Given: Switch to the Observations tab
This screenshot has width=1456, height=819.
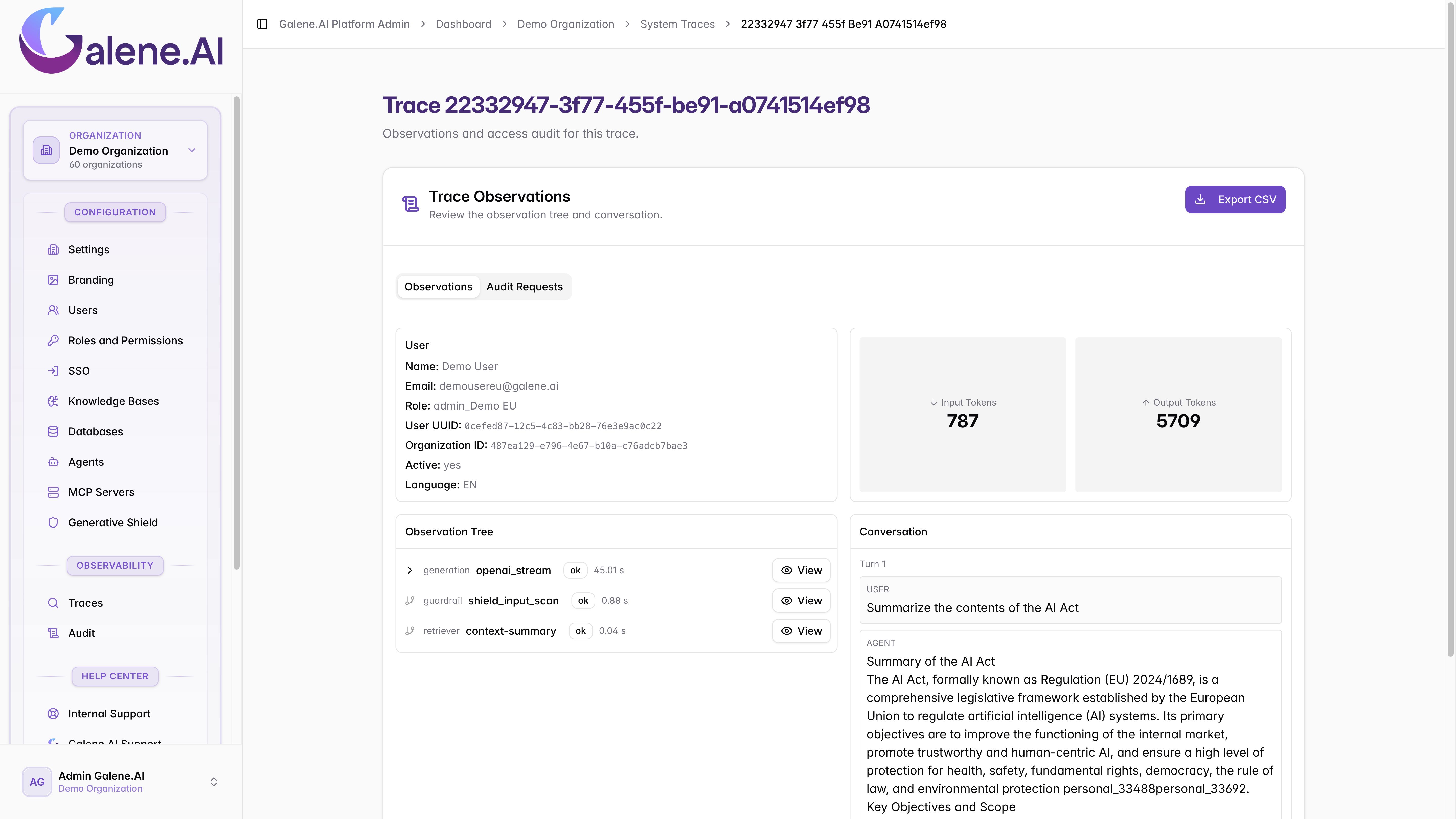Looking at the screenshot, I should point(439,287).
